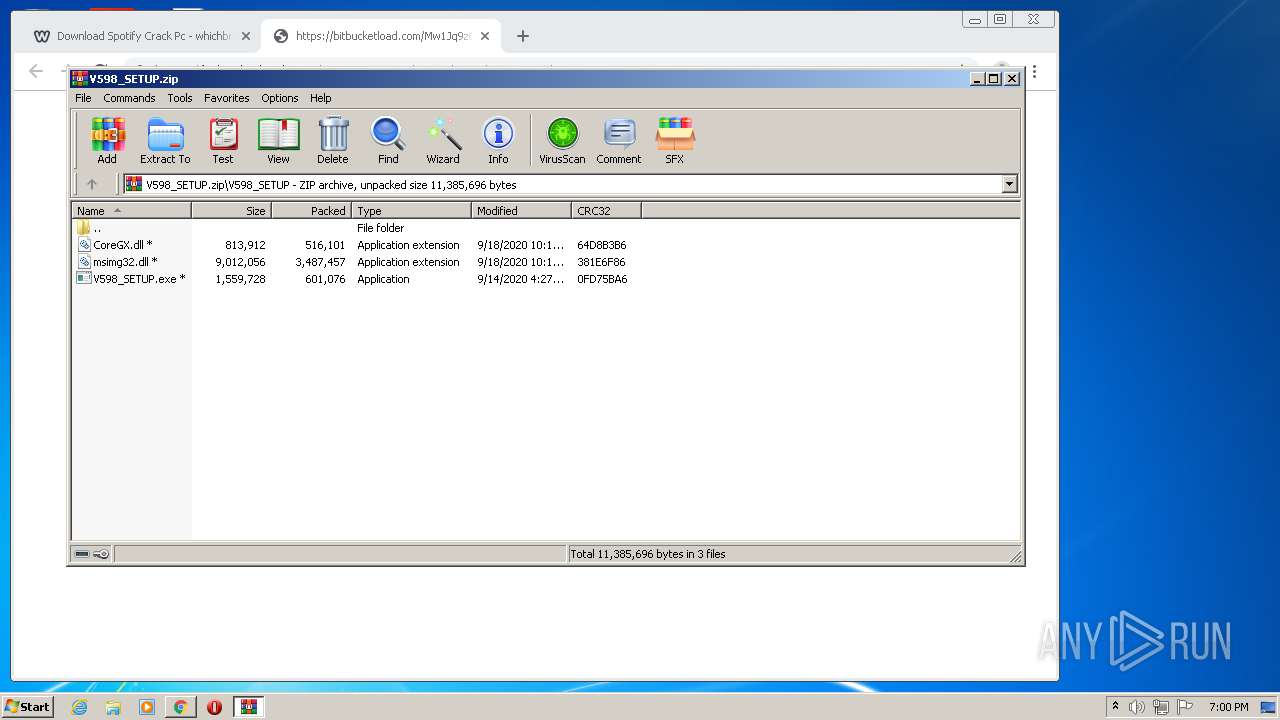The image size is (1280, 720).
Task: Click the Extract To toolbar icon
Action: [x=165, y=140]
